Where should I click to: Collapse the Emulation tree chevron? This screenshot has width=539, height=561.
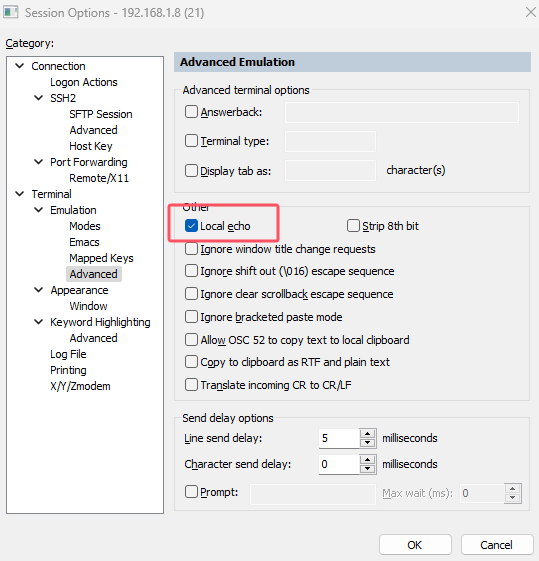pyautogui.click(x=39, y=210)
